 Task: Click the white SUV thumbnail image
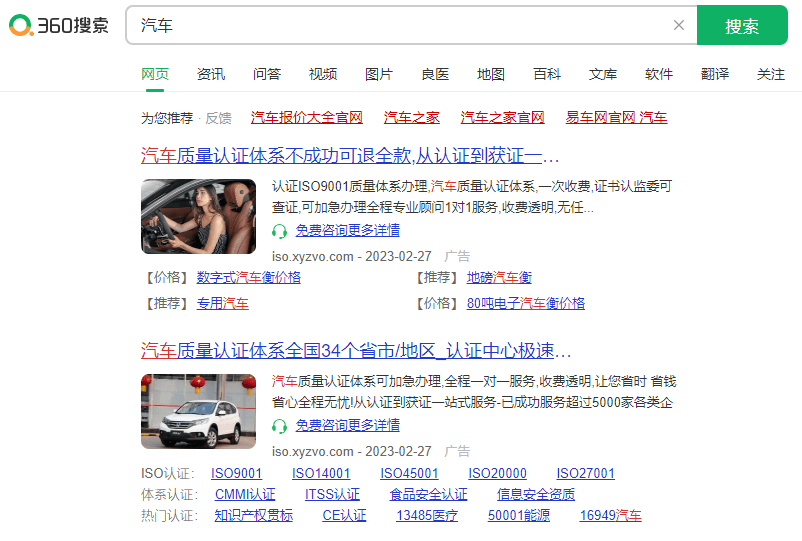(198, 412)
